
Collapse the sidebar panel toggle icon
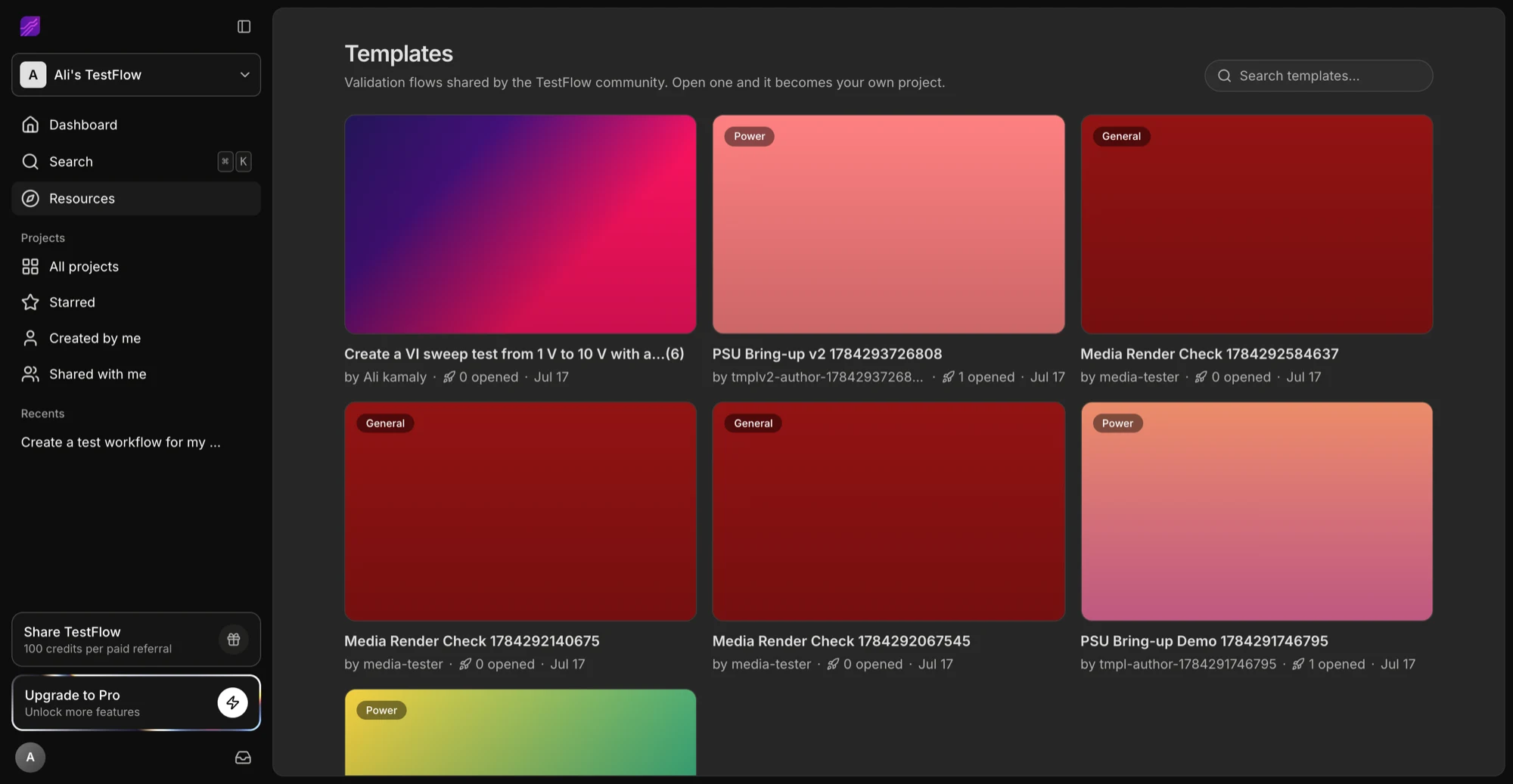pos(244,26)
